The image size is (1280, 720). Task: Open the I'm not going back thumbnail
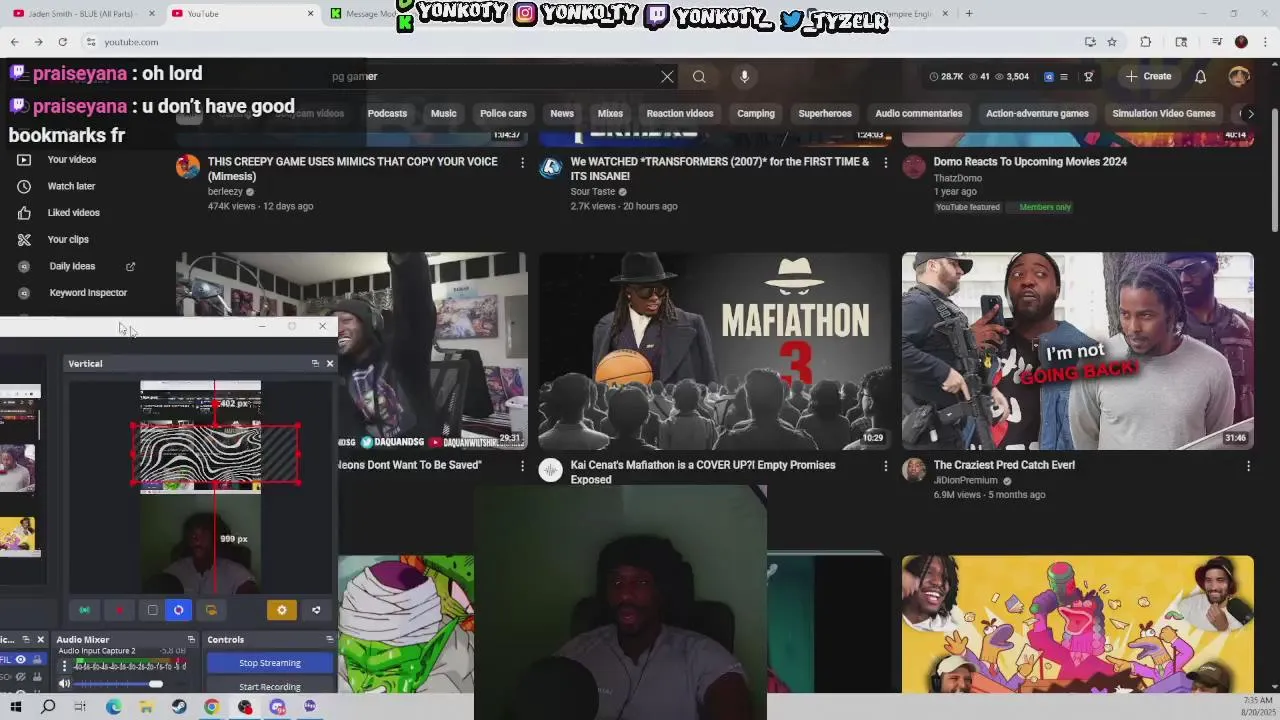(1077, 351)
